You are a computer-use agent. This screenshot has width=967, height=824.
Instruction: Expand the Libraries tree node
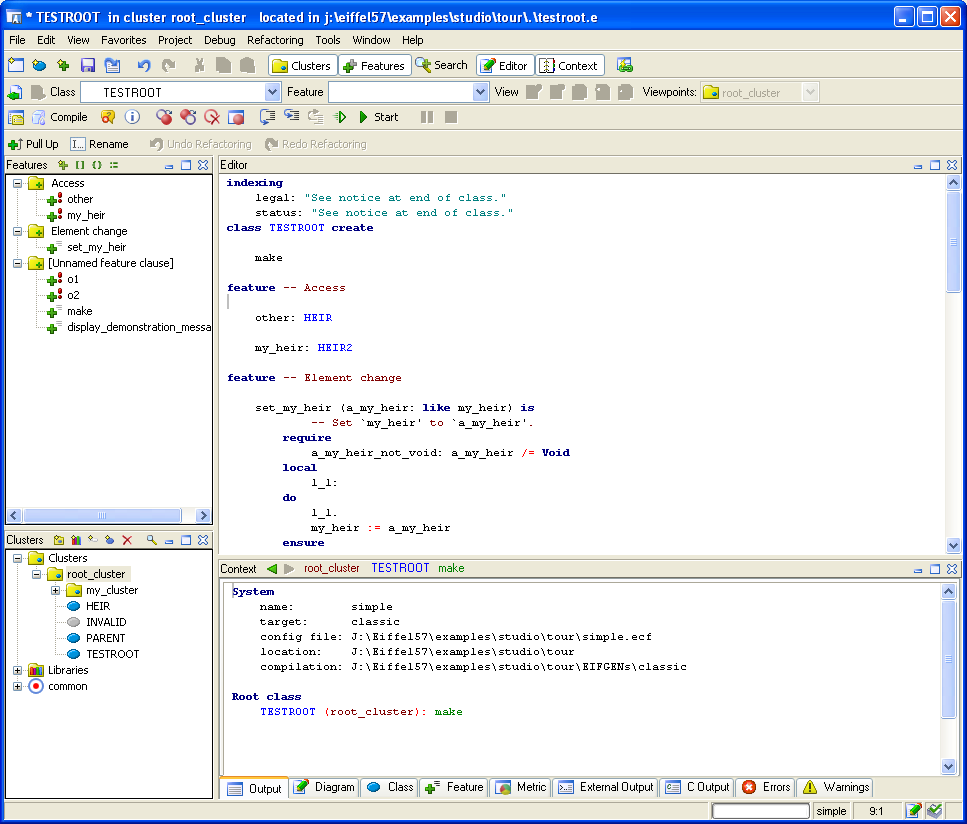[x=18, y=670]
